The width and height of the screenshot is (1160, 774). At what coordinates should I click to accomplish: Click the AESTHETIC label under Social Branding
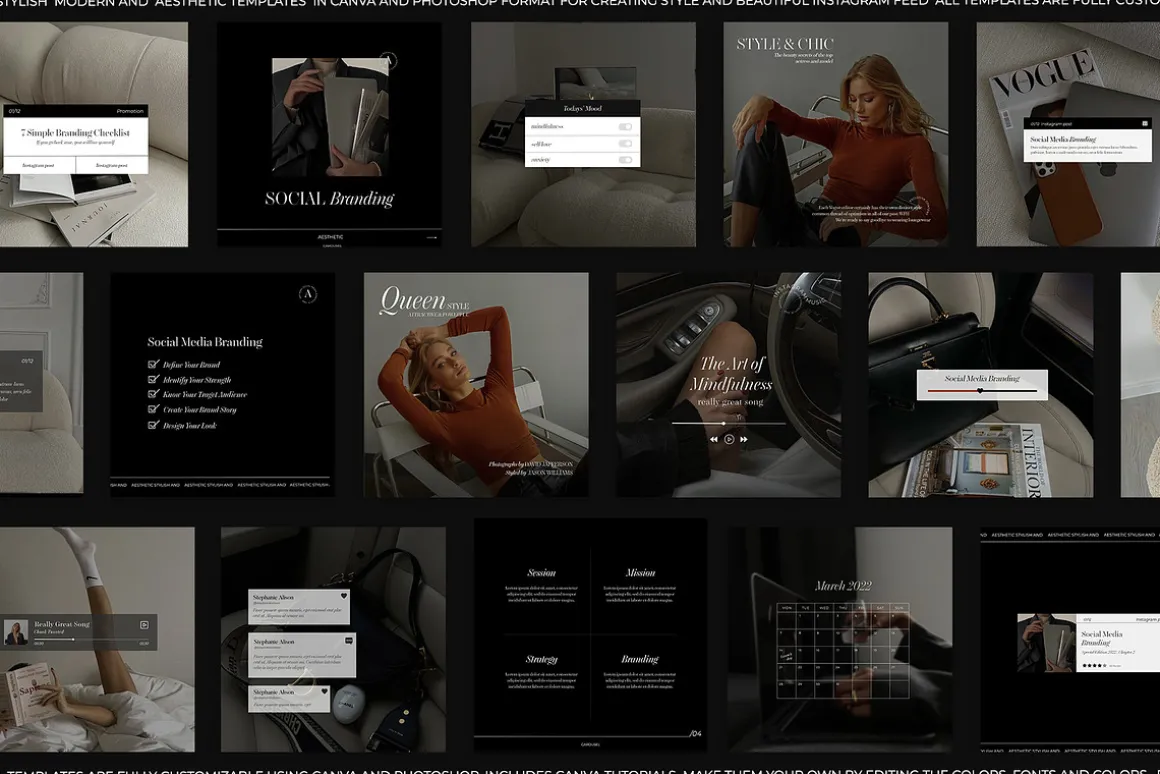pos(330,238)
